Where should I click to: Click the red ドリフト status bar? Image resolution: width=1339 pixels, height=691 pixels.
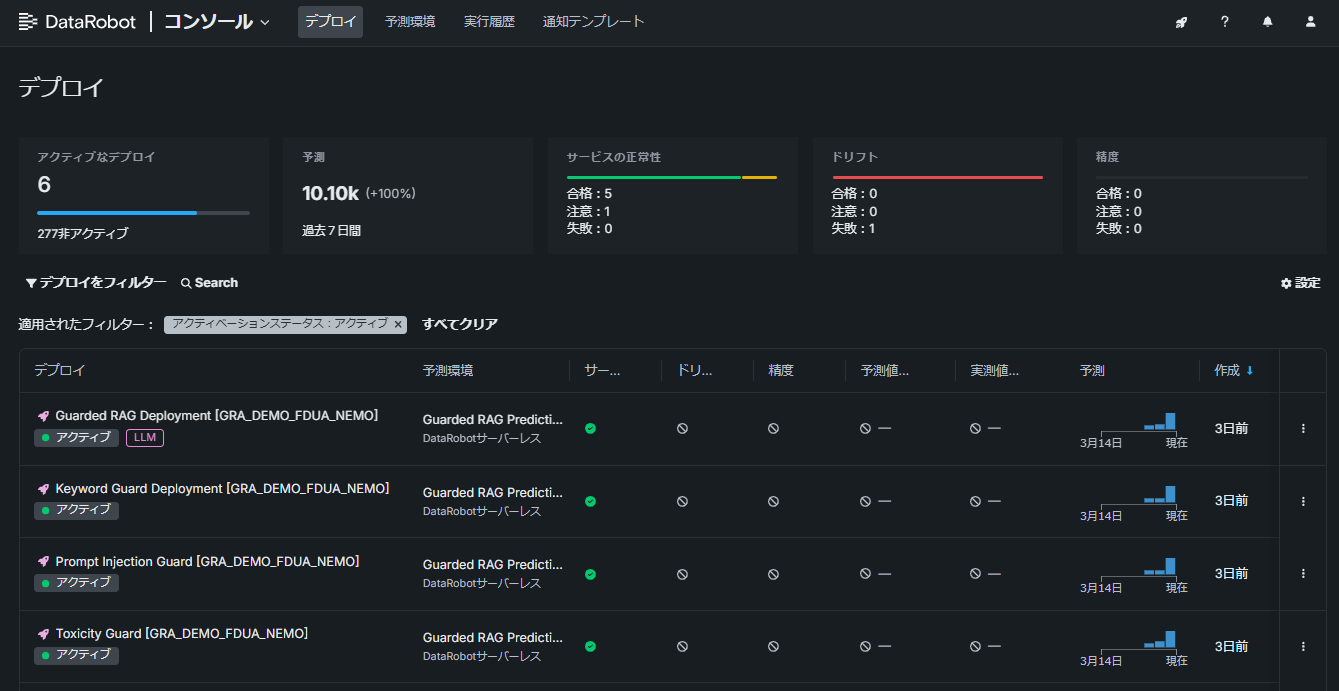pos(937,177)
